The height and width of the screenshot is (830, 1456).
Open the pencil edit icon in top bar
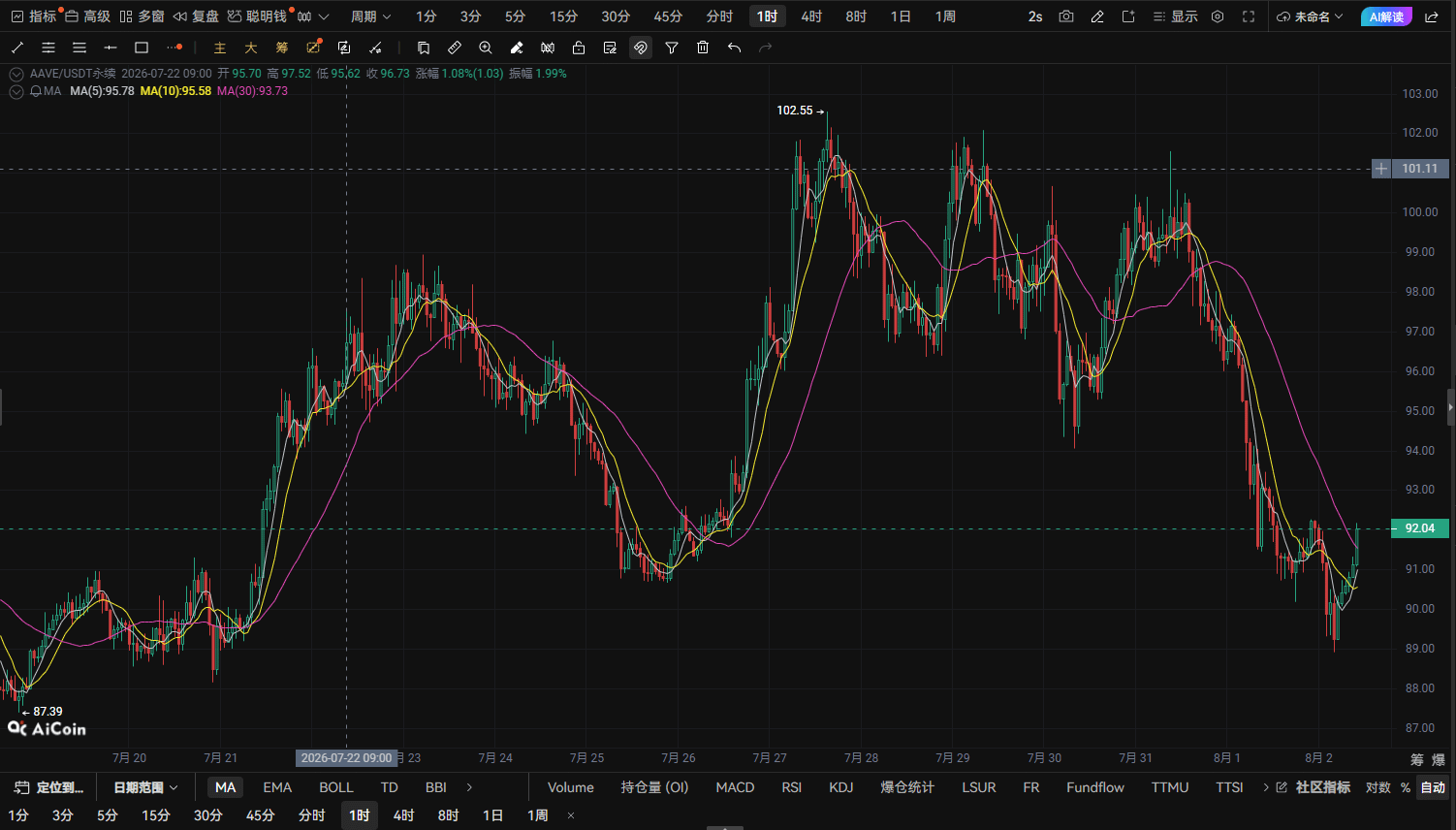click(1097, 16)
